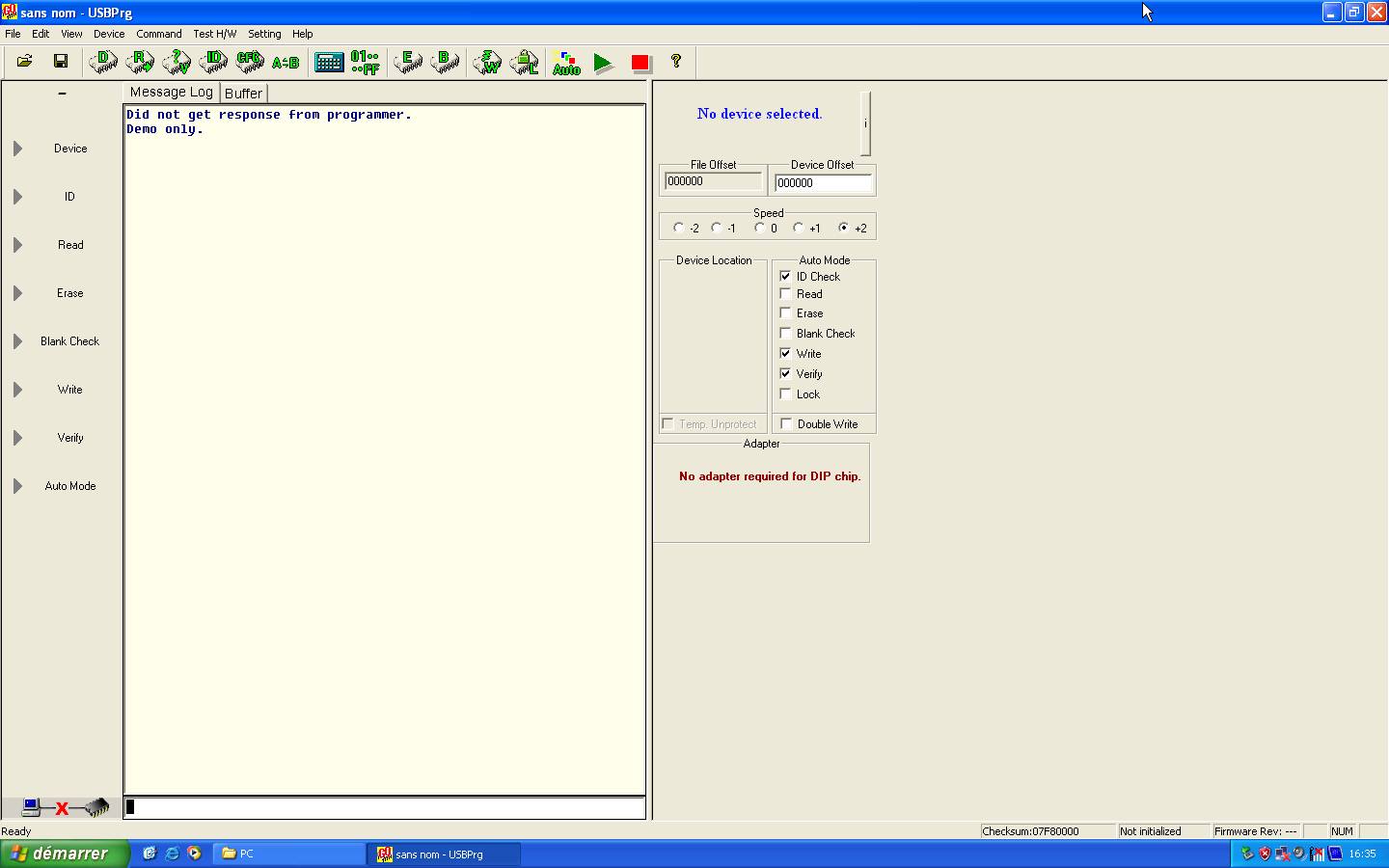
Task: Click the chip 'ID' toolbar icon
Action: (x=213, y=62)
